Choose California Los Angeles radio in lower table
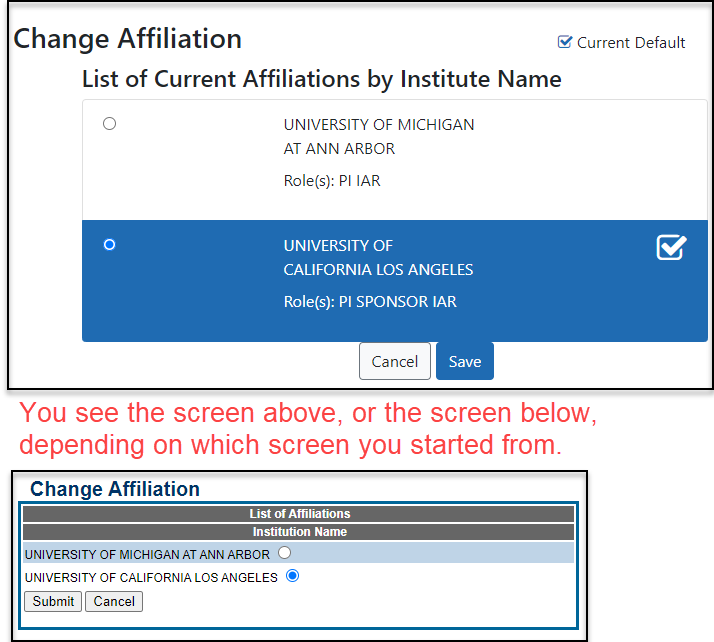 point(292,576)
